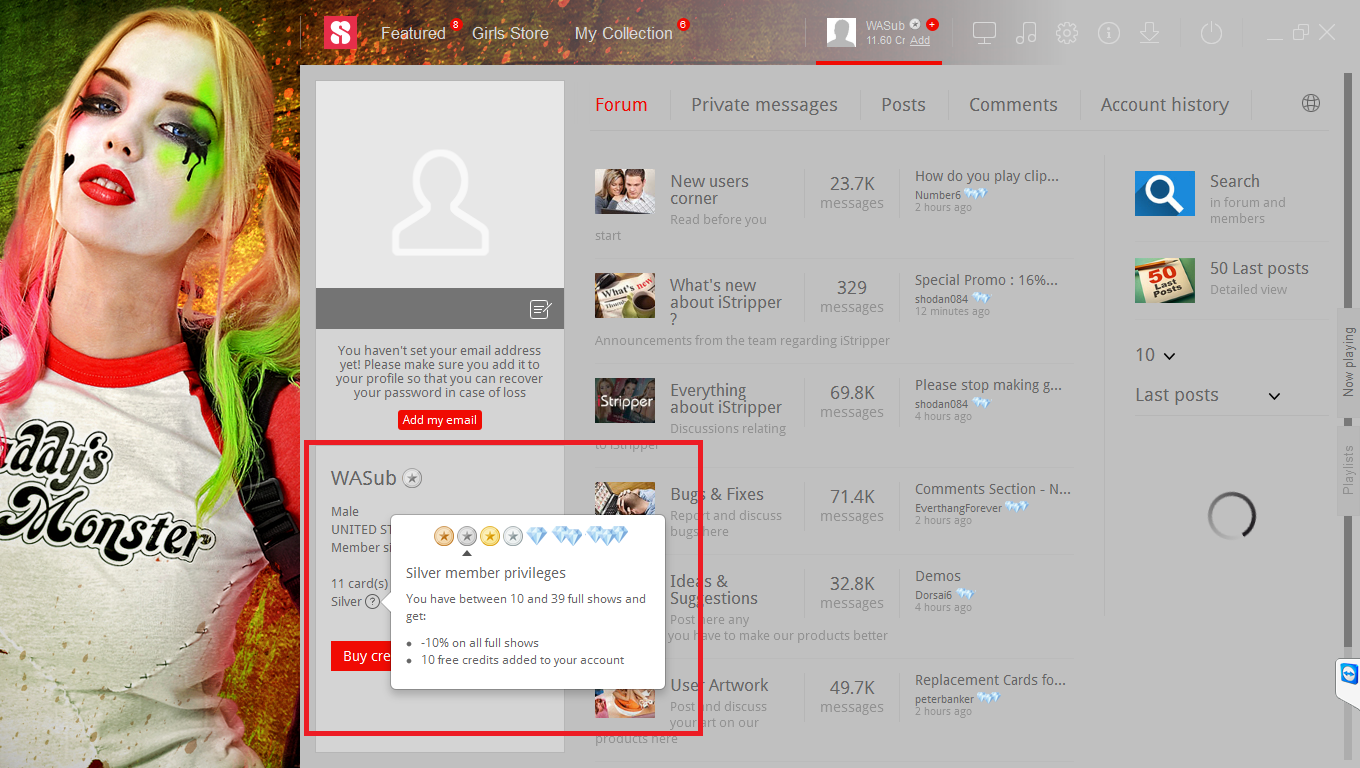
Task: Open the 'New users corner' forum thumbnail
Action: point(625,191)
